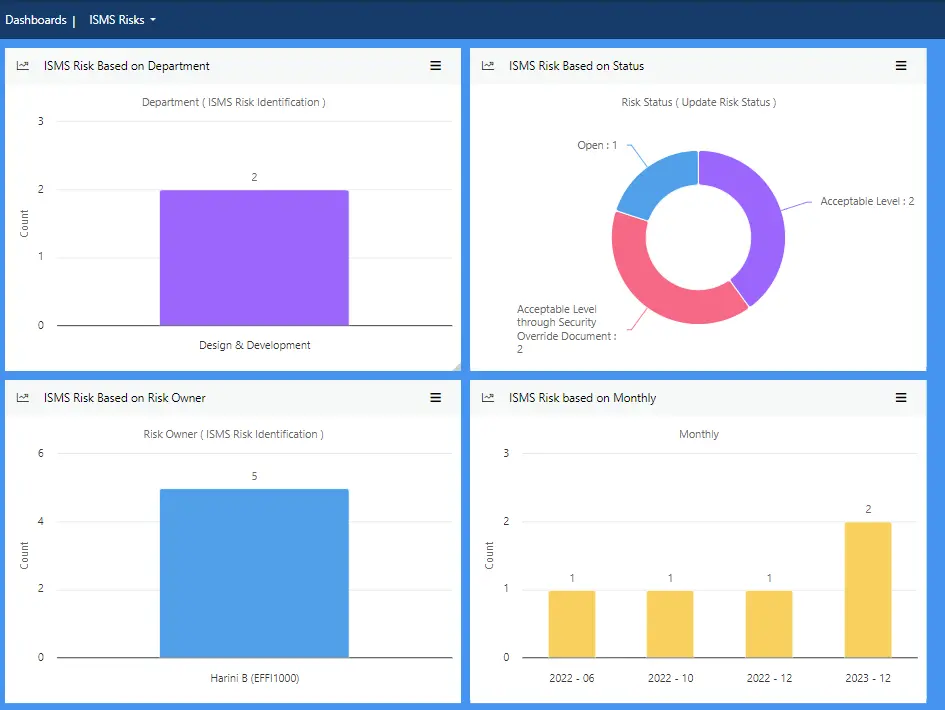Click the Open : 1 legend label
This screenshot has height=710, width=945.
coord(597,146)
